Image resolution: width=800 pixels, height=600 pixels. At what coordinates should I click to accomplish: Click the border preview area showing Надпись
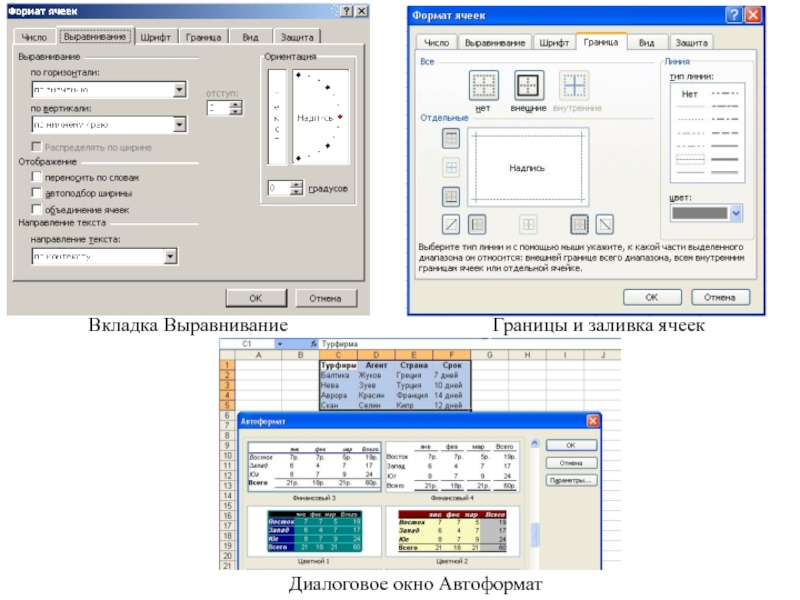(x=528, y=167)
